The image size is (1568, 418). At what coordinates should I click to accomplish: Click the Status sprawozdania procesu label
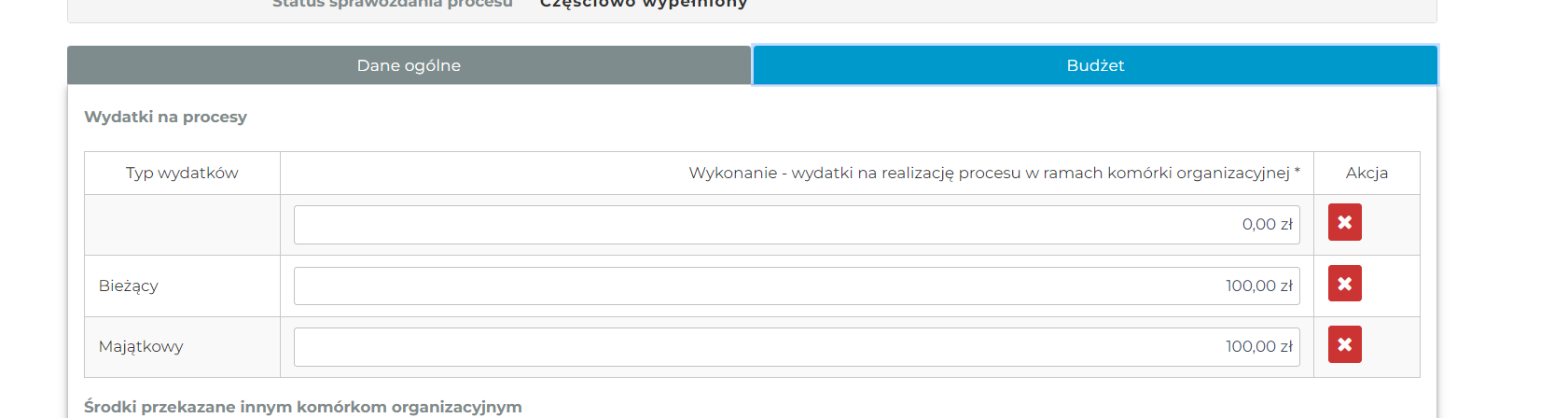pyautogui.click(x=393, y=5)
